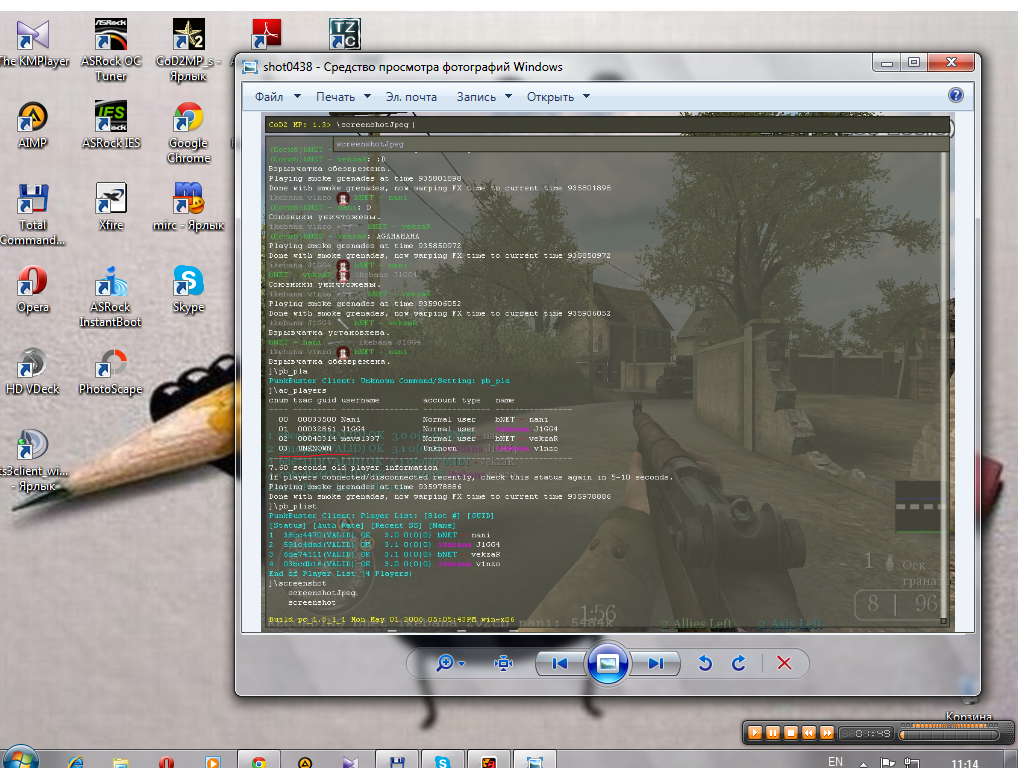
Task: Adjust the AIMP mini player seek slider
Action: point(949,735)
